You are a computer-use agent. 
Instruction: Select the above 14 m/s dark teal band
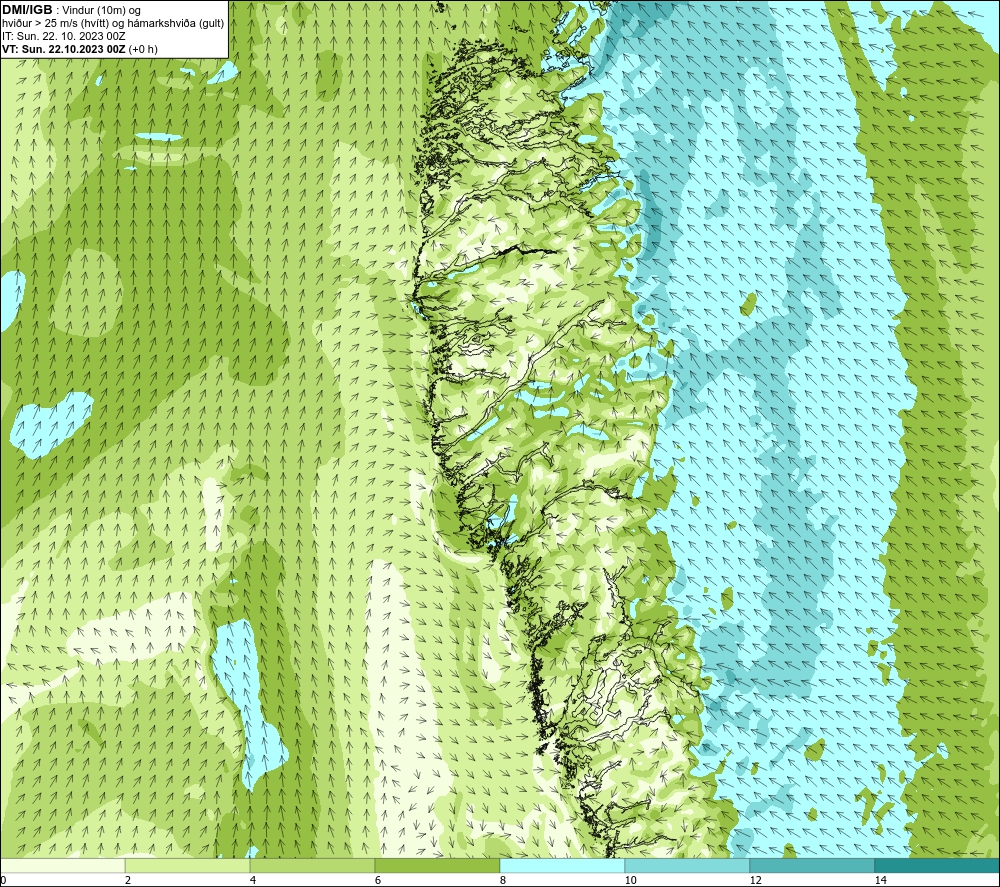point(937,865)
